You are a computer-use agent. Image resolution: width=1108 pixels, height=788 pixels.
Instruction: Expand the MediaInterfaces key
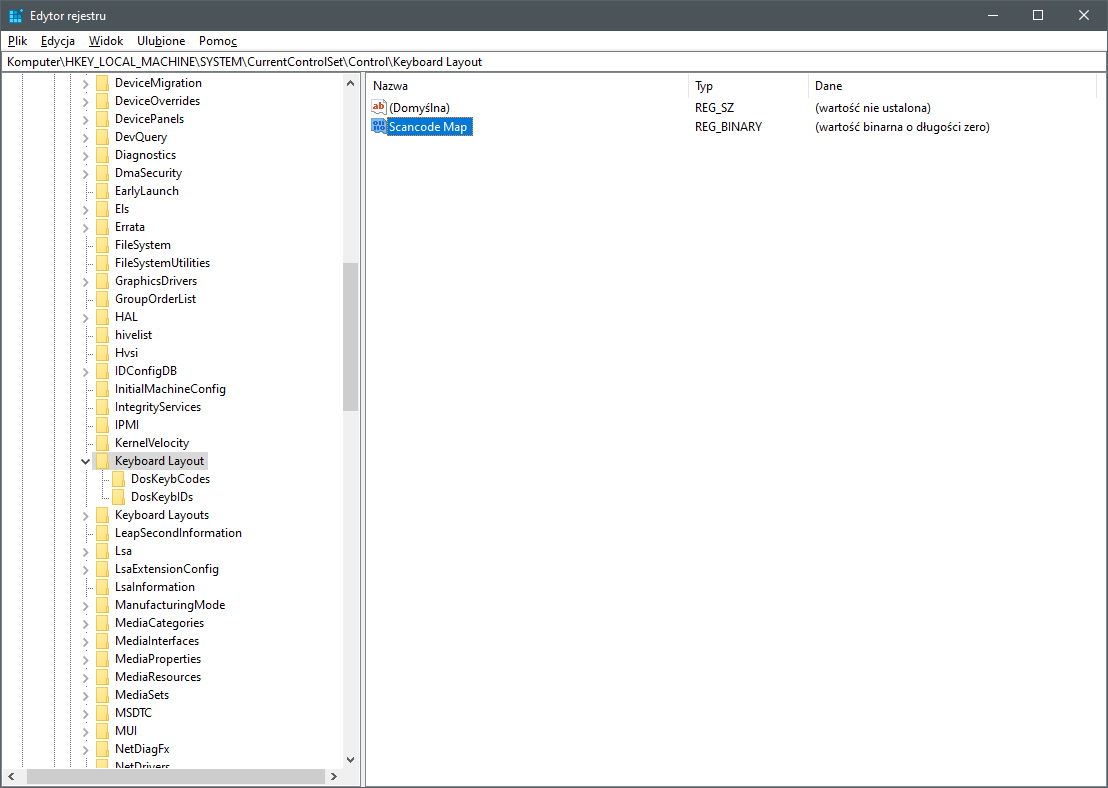point(86,641)
